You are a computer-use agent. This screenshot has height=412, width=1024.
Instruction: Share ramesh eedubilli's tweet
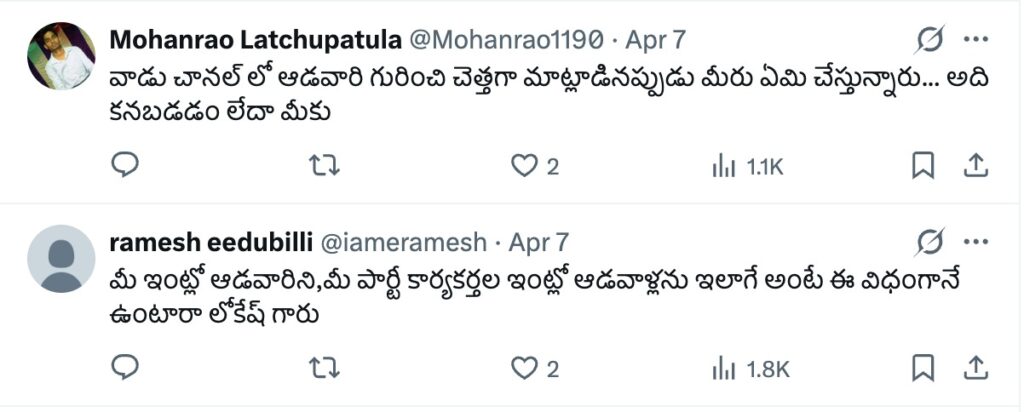[975, 368]
